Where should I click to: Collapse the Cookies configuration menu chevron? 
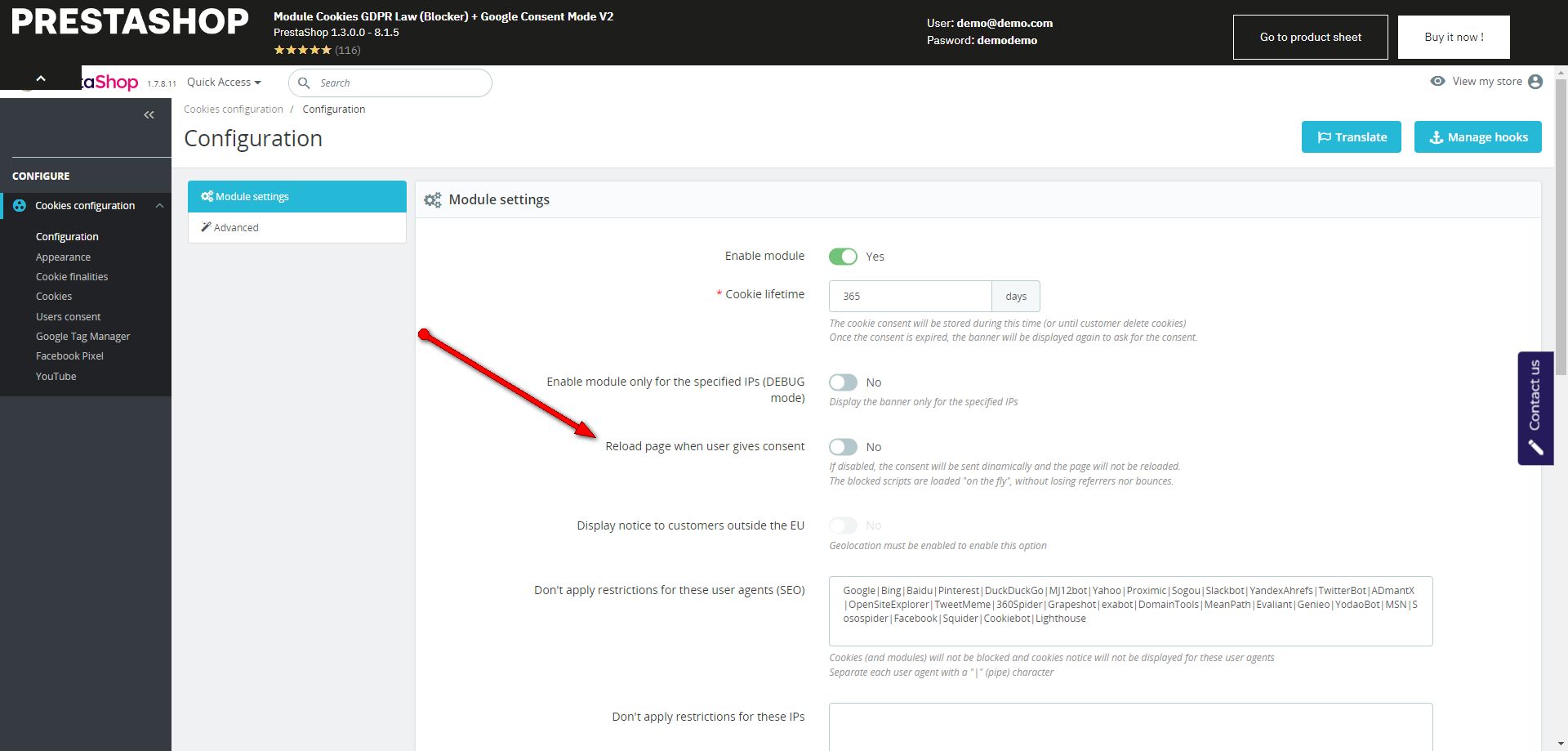(x=159, y=206)
